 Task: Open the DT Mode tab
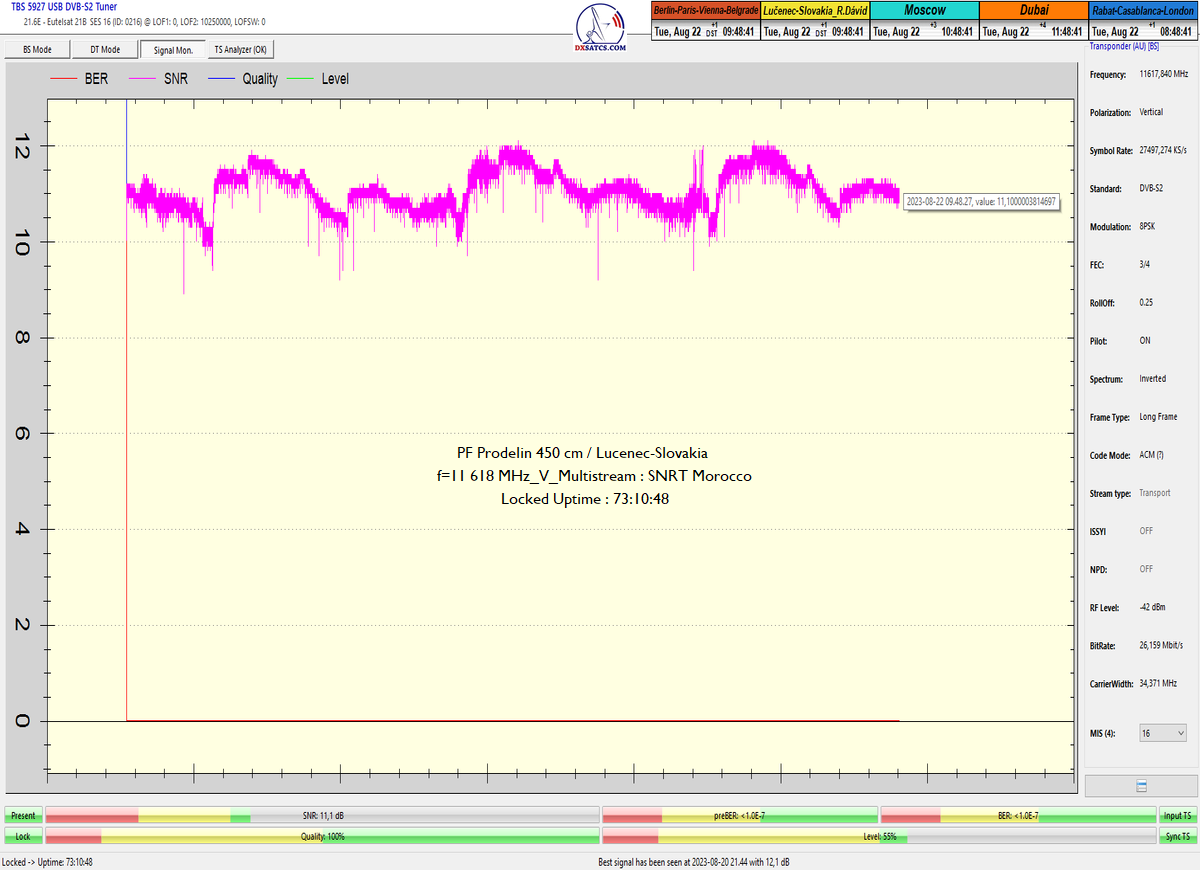[105, 49]
